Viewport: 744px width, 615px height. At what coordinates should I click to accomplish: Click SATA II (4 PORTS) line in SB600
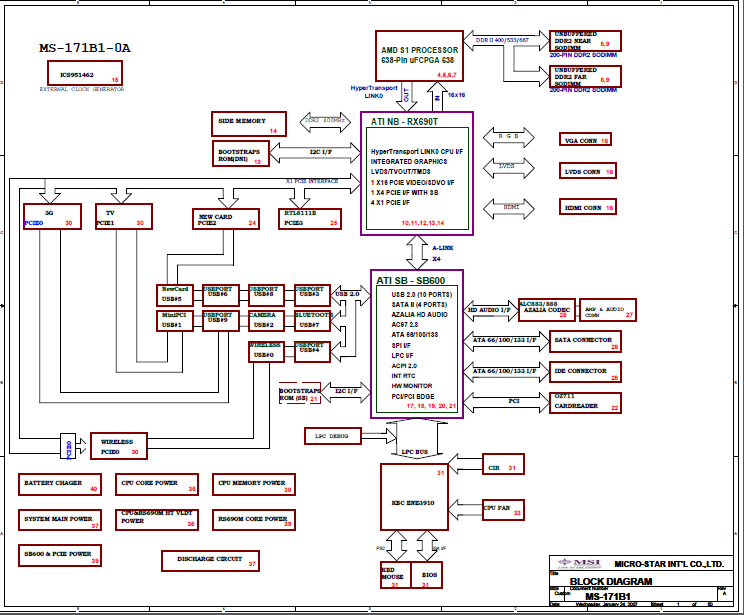(419, 305)
